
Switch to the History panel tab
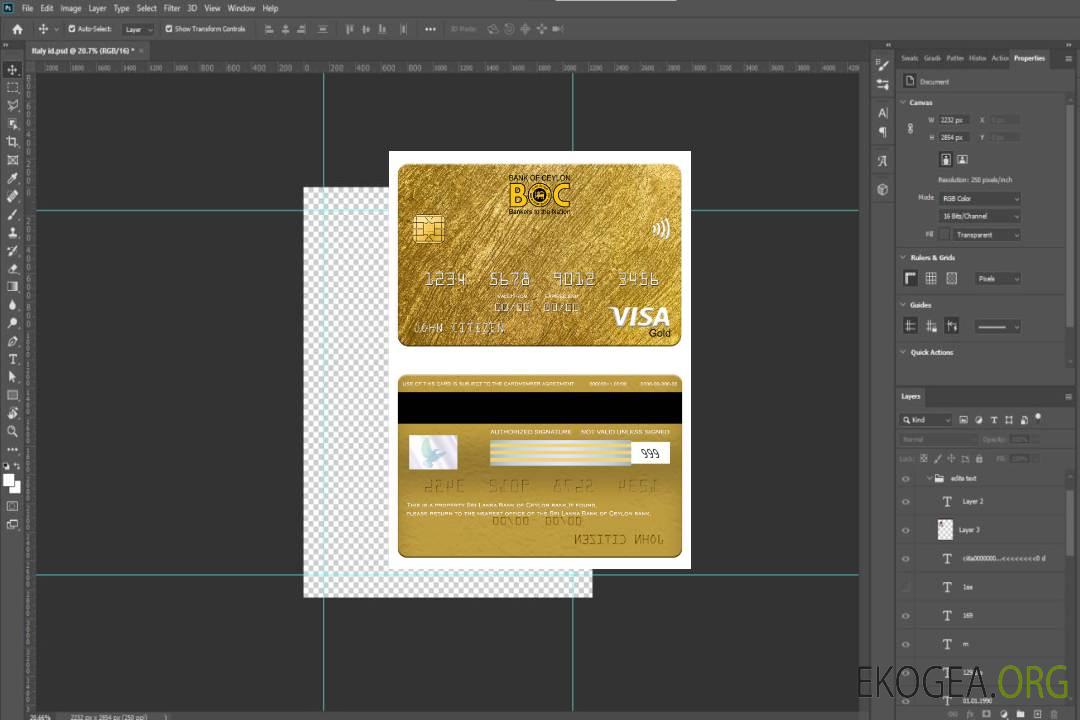(977, 59)
